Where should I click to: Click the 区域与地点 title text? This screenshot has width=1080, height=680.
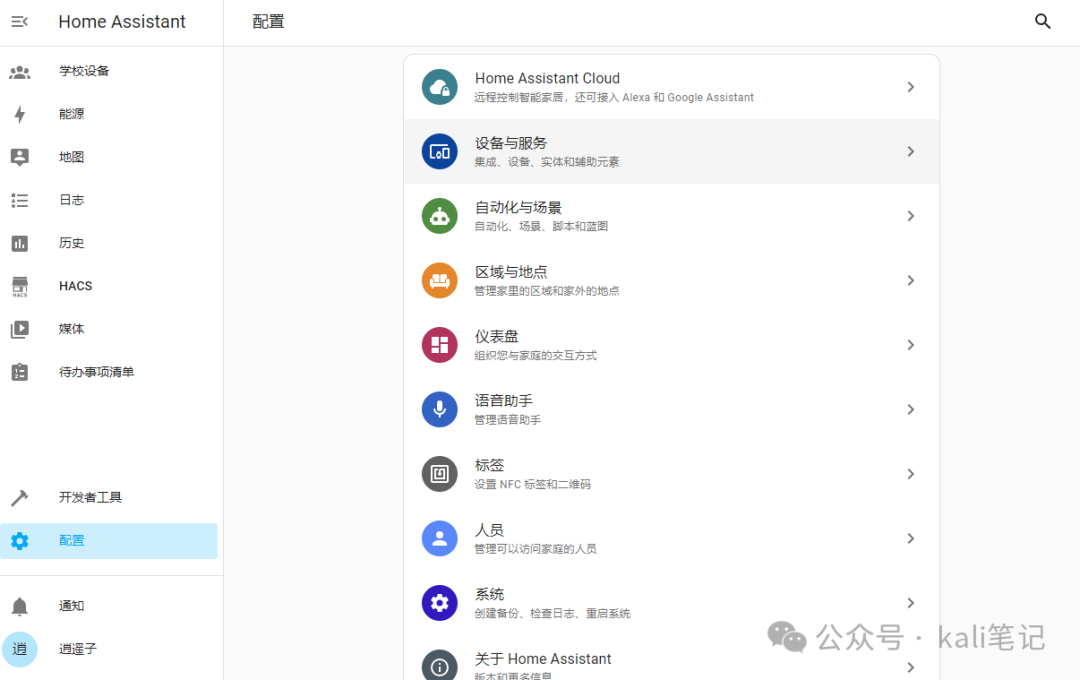(x=510, y=272)
